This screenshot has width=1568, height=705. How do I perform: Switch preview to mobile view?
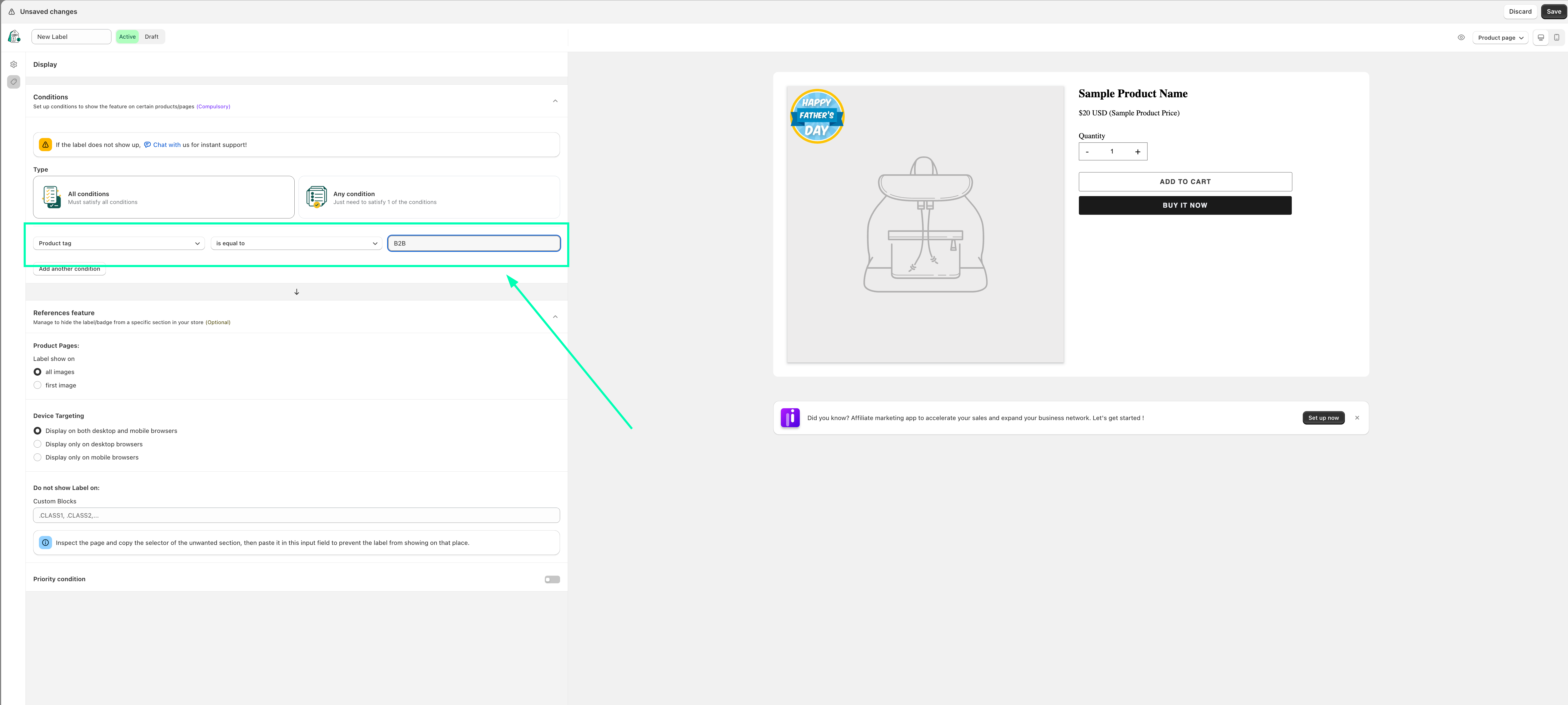coord(1556,38)
